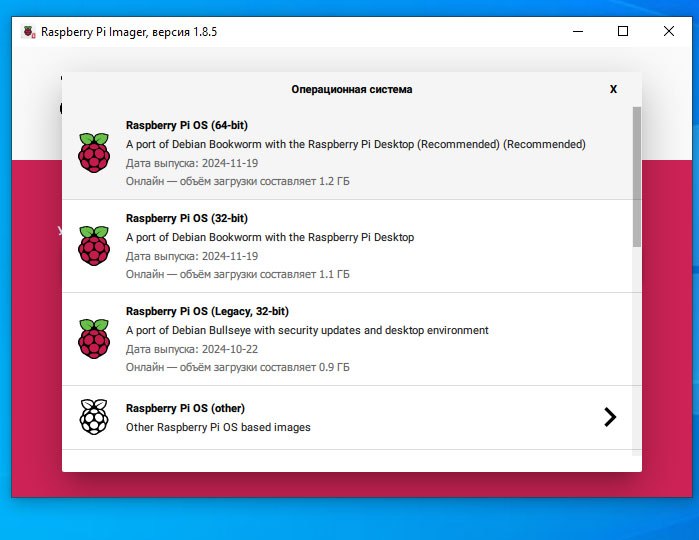Close the Raspberry Pi Imager window
The width and height of the screenshot is (699, 540).
tap(669, 32)
